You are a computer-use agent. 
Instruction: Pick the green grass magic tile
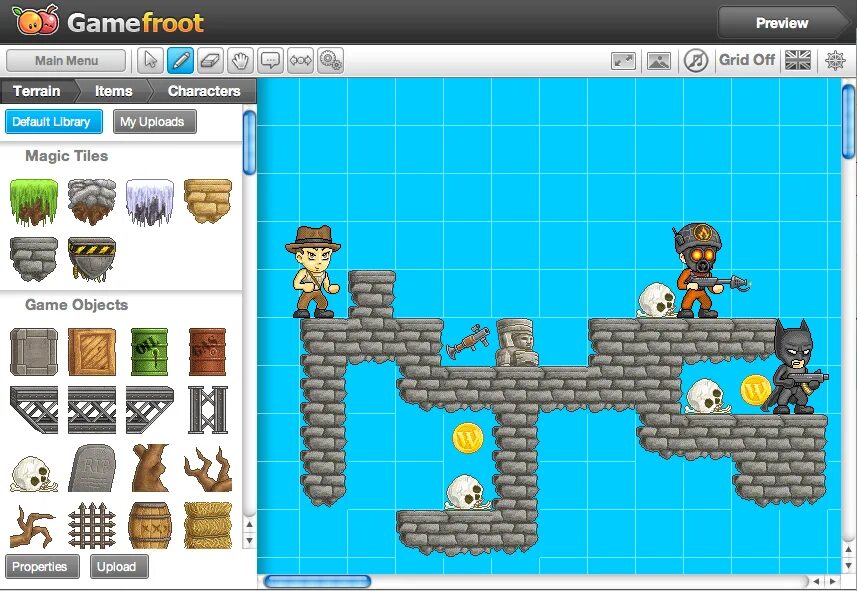point(34,202)
